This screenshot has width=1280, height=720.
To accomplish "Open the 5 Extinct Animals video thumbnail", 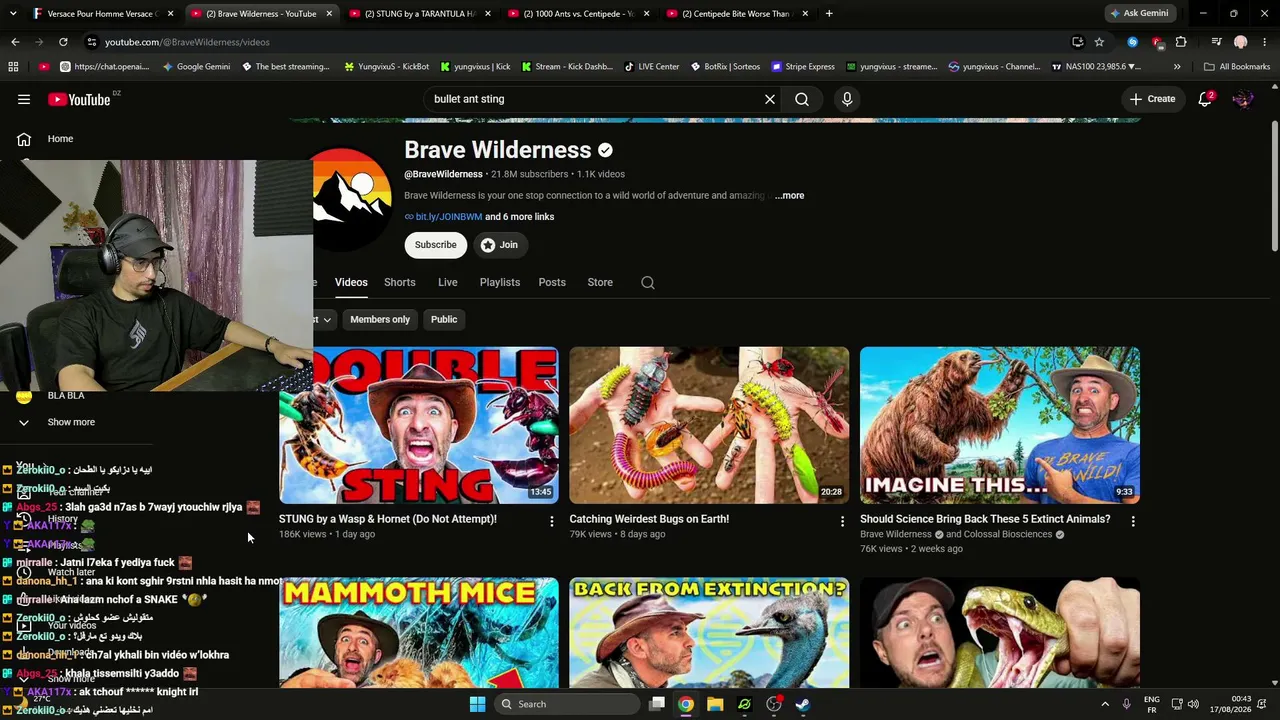I will 1000,425.
